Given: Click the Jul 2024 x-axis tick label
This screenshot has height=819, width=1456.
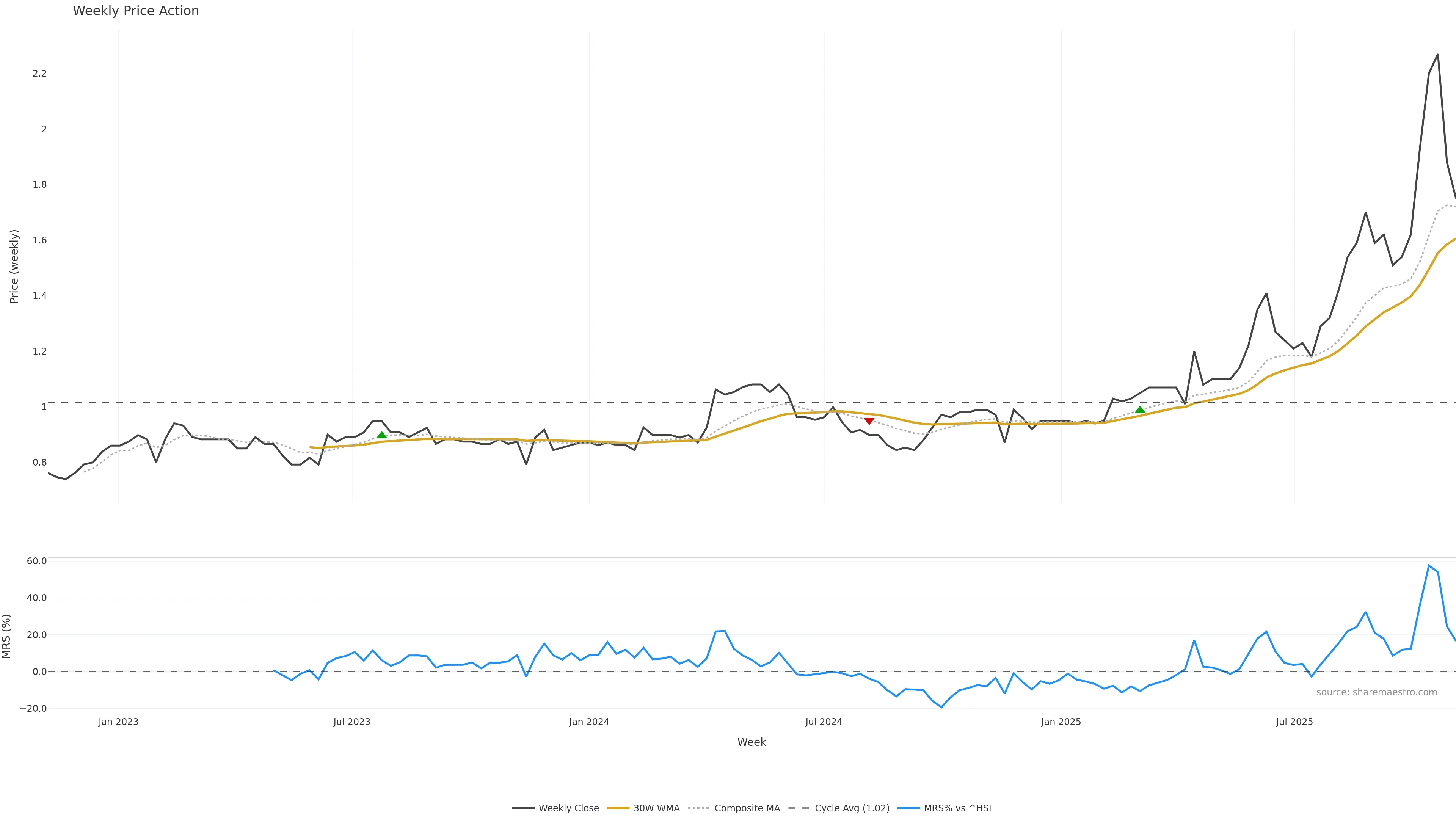Looking at the screenshot, I should (x=824, y=722).
